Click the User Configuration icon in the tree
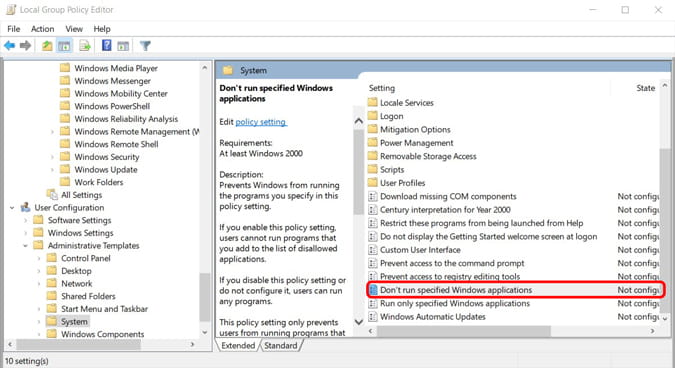This screenshot has height=368, width=675. [x=25, y=207]
